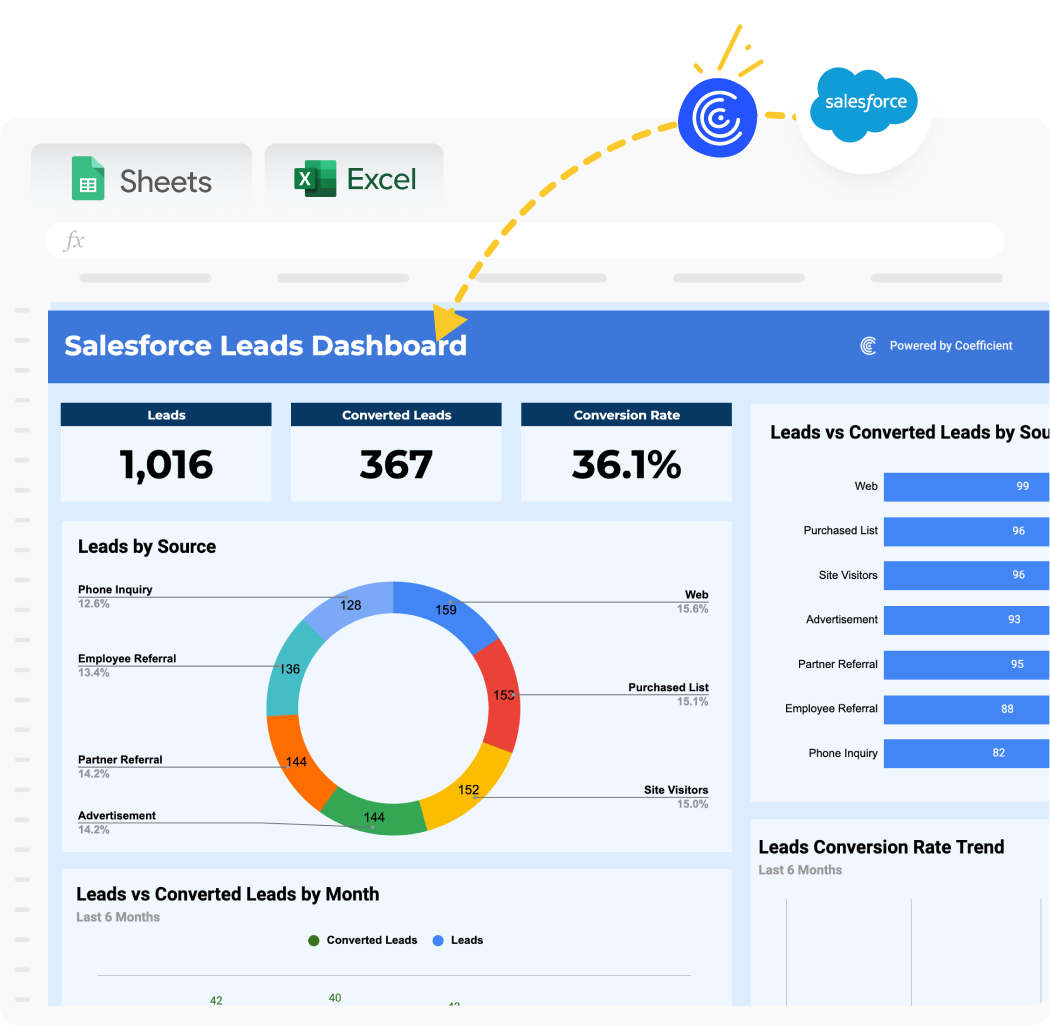Viewport: 1050px width, 1026px height.
Task: Click the Advertisement bar showing 93
Action: point(966,620)
